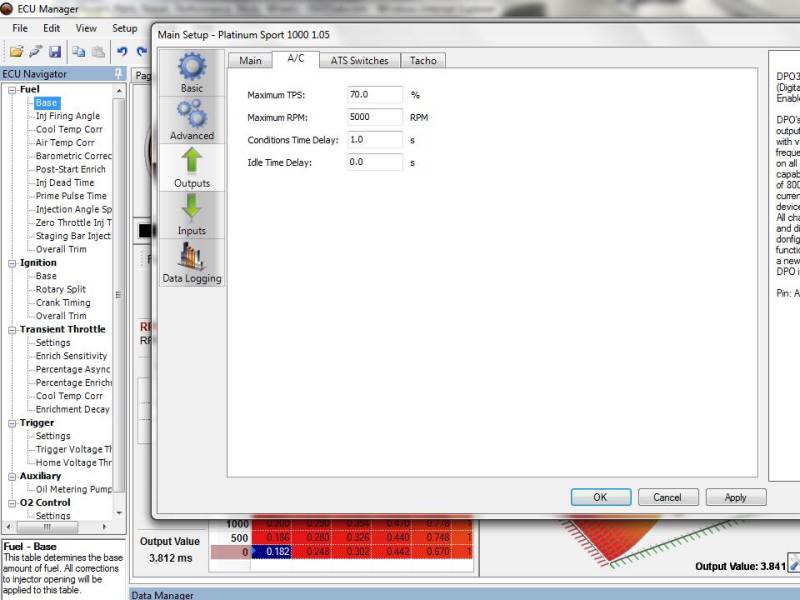Open the File menu
Image resolution: width=800 pixels, height=600 pixels.
point(20,28)
